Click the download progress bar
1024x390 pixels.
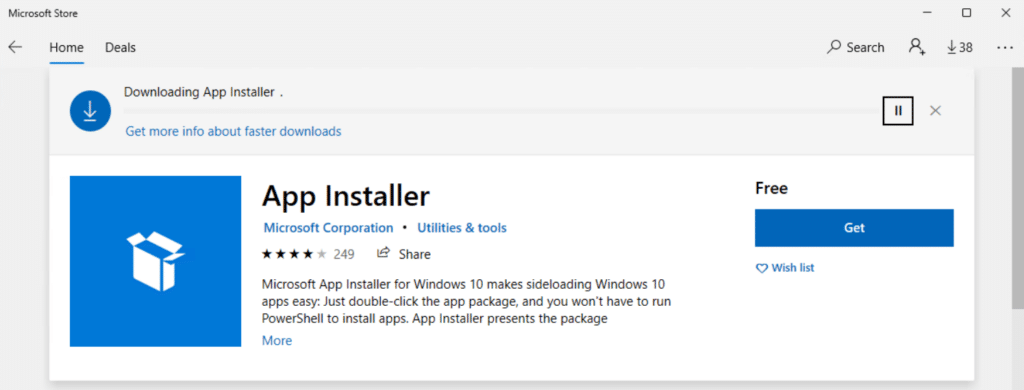502,111
